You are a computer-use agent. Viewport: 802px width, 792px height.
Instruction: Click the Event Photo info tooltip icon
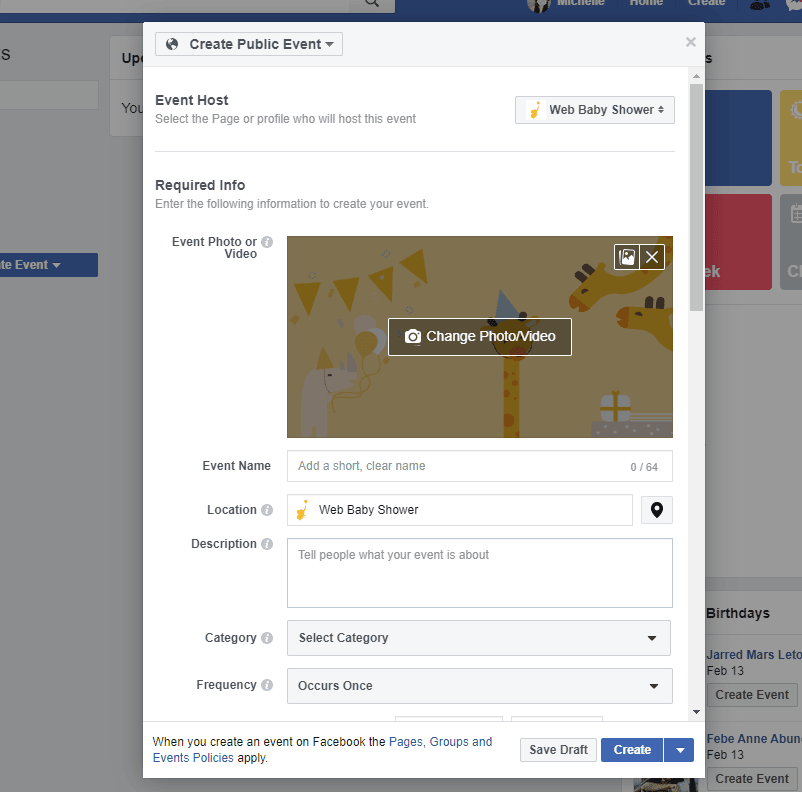[265, 240]
